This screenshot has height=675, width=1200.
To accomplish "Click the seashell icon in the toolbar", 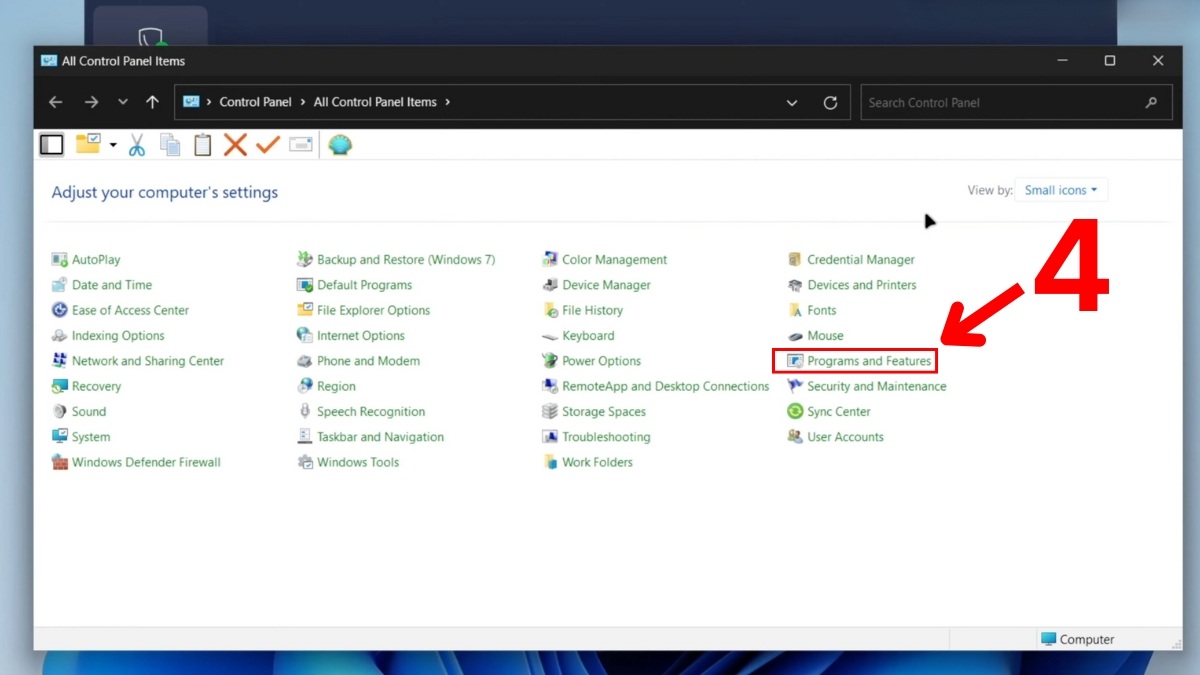I will click(x=340, y=145).
